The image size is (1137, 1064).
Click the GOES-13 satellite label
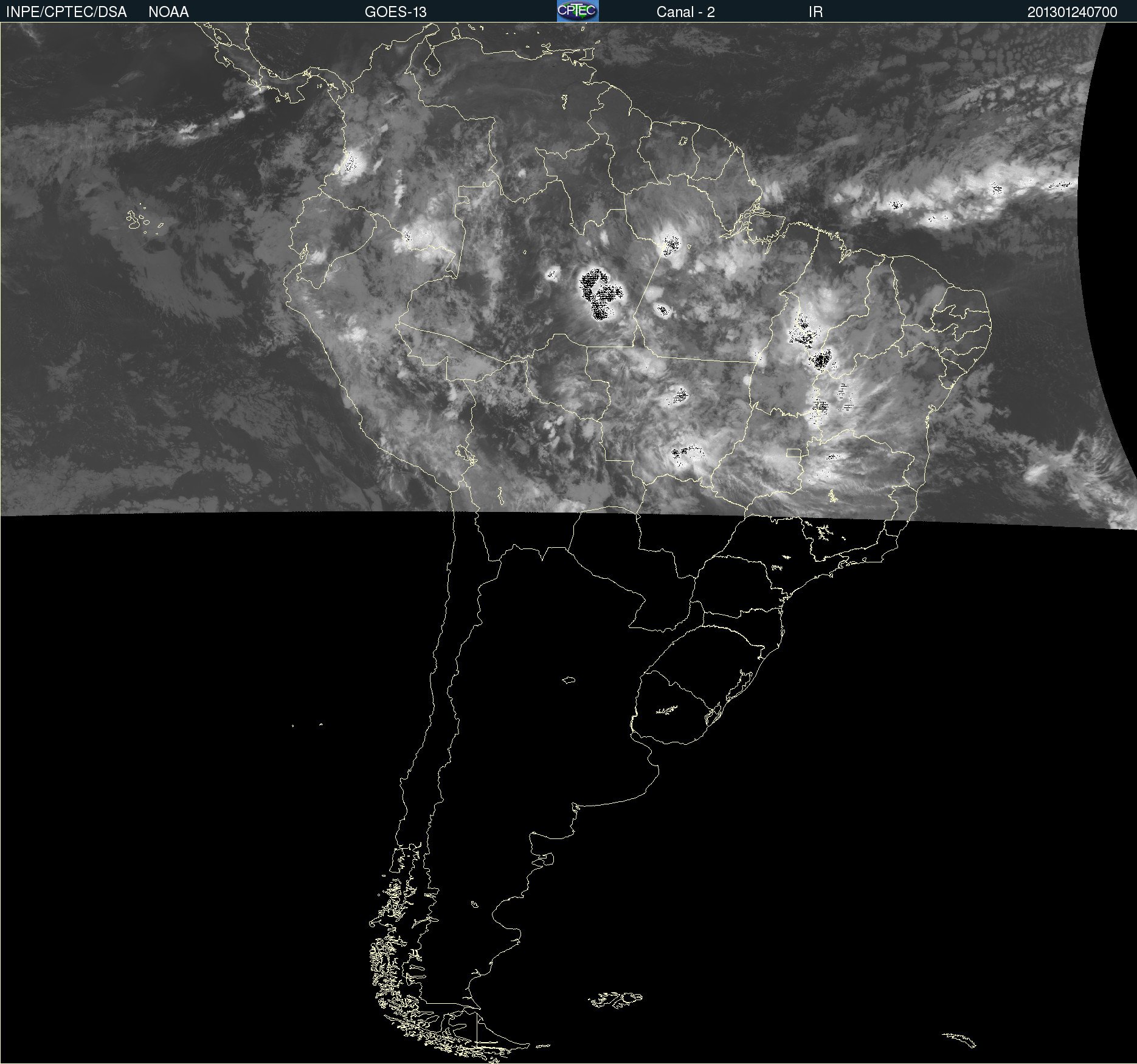[x=396, y=12]
